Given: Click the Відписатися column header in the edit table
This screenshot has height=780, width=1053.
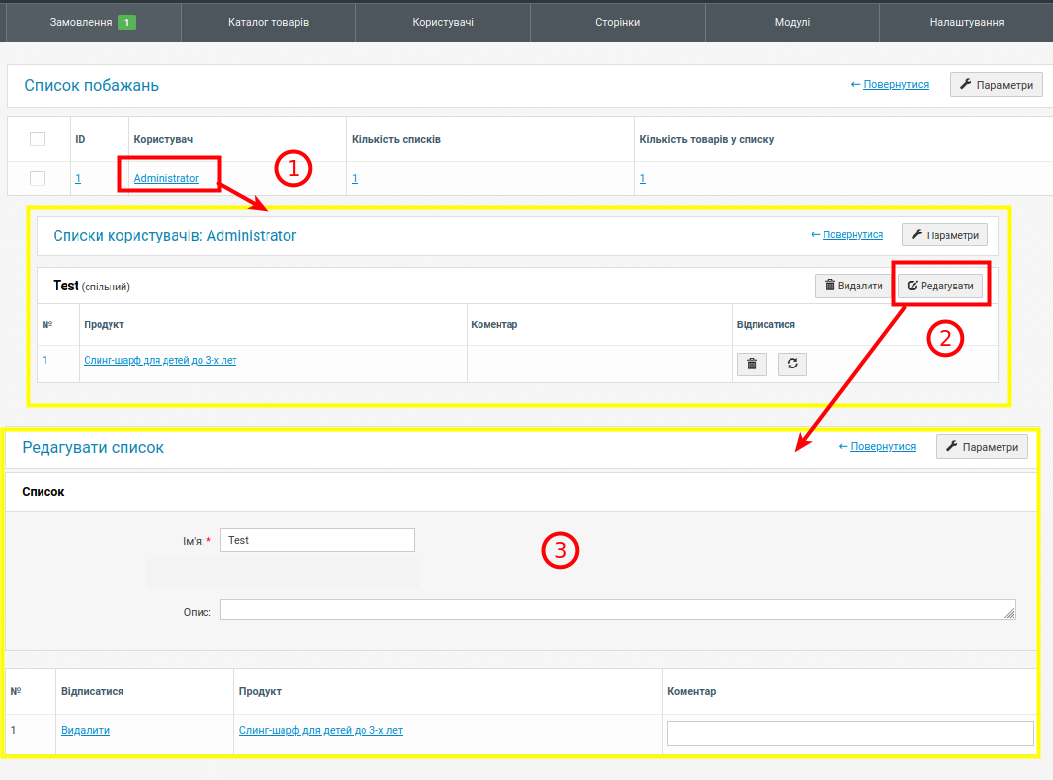Looking at the screenshot, I should (x=92, y=691).
